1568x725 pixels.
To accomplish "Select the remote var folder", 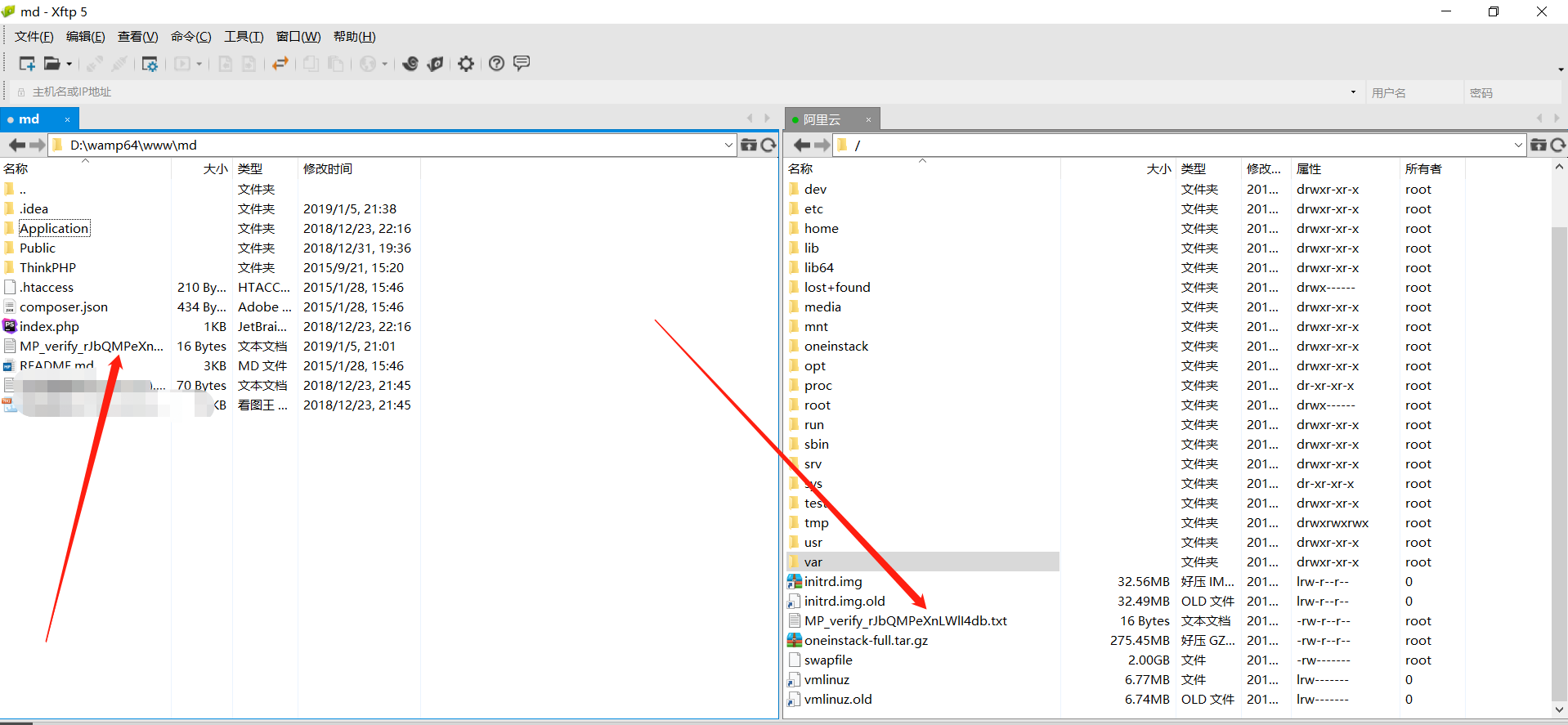I will point(922,562).
